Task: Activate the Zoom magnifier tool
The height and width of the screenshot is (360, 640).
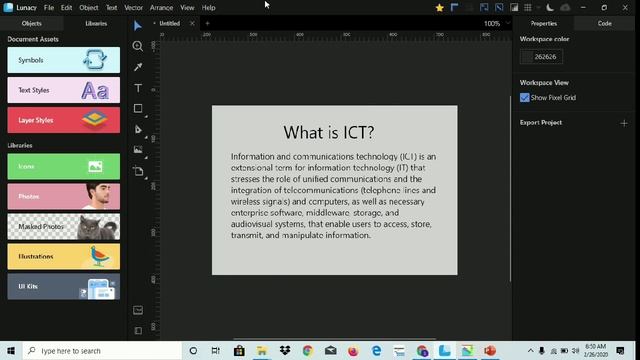Action: point(138,46)
